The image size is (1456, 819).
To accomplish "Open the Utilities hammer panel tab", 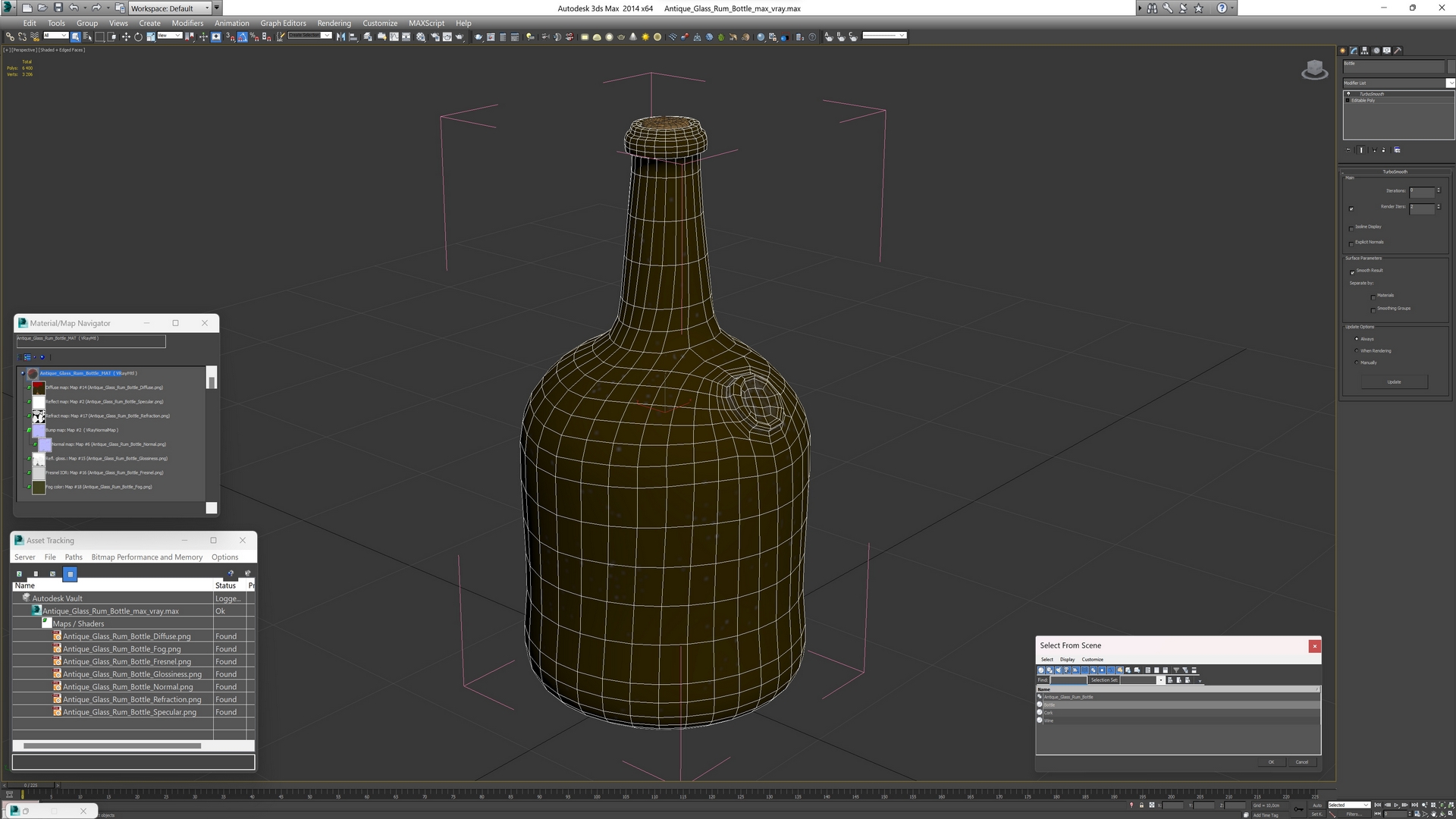I will click(x=1398, y=51).
